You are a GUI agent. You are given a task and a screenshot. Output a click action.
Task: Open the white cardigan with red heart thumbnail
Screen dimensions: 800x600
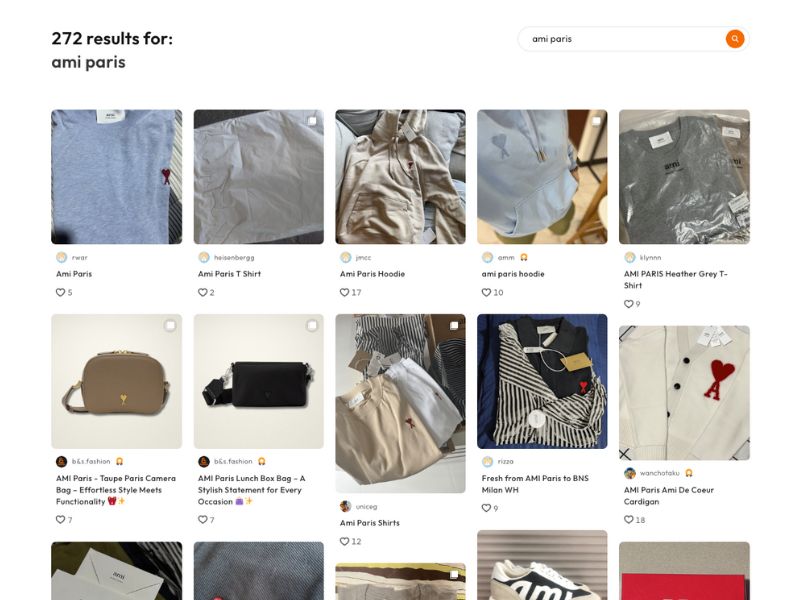684,392
